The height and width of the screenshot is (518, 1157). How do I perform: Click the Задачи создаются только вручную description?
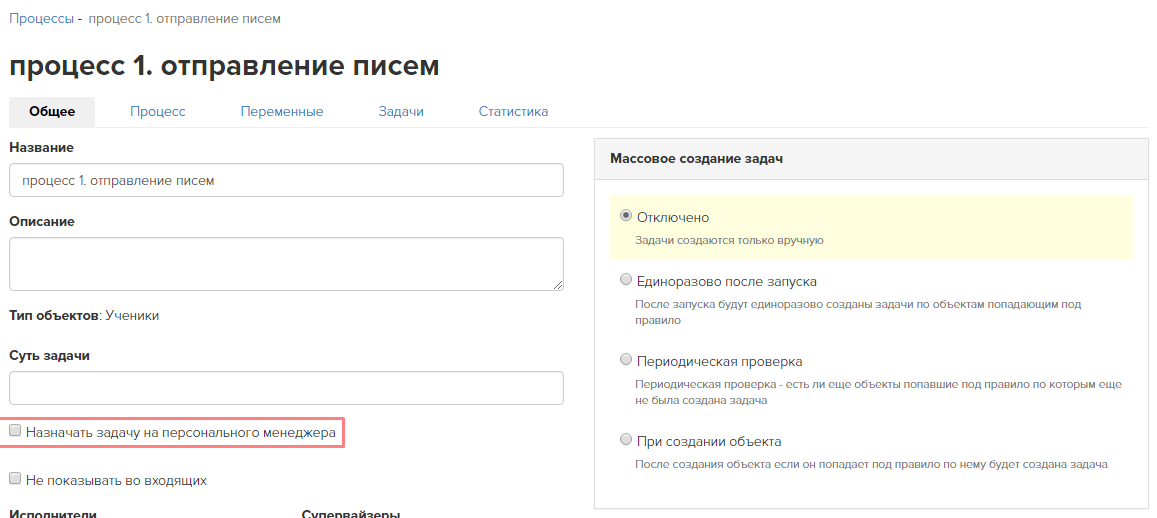click(729, 240)
